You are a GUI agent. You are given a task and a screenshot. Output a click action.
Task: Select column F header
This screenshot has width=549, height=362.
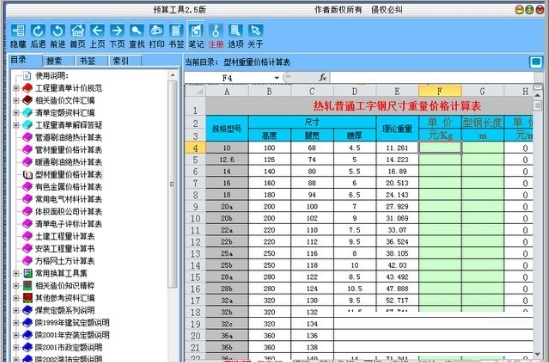pos(440,91)
